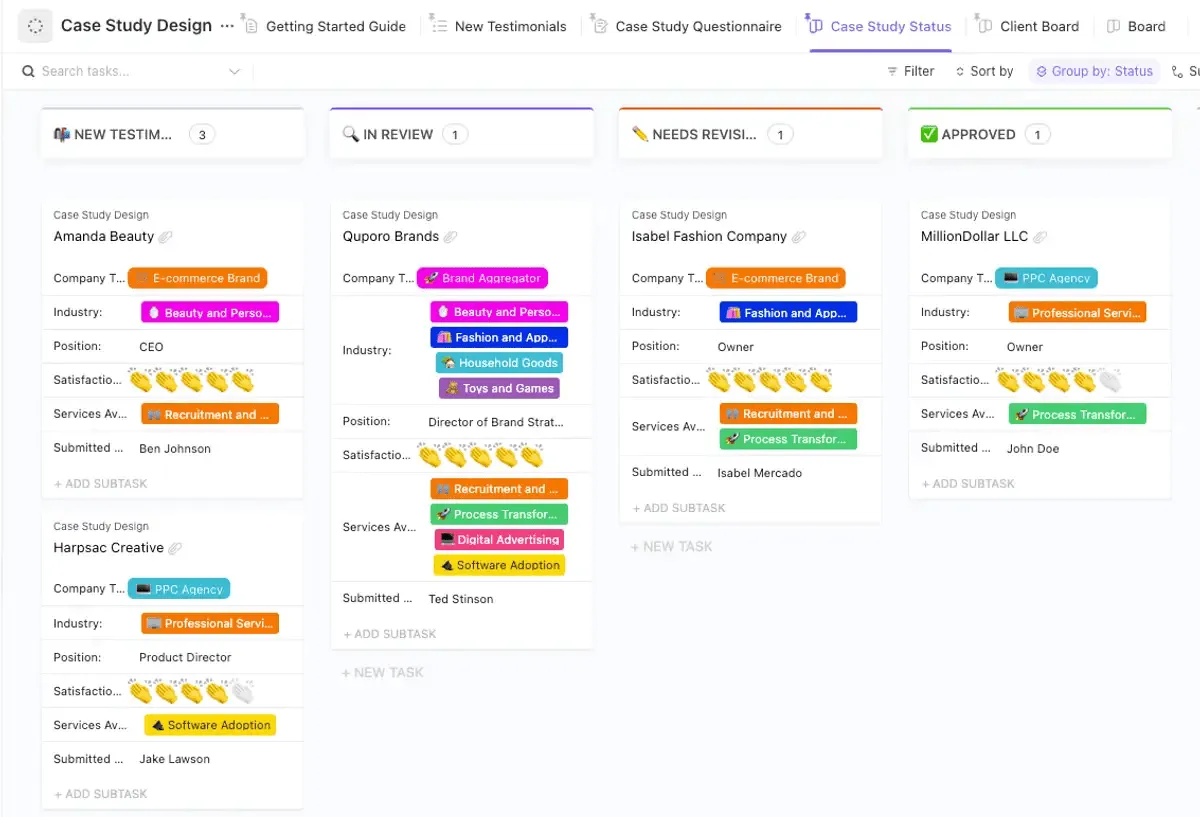Click Amanda Beauty's satisfaction clapping rating

191,380
